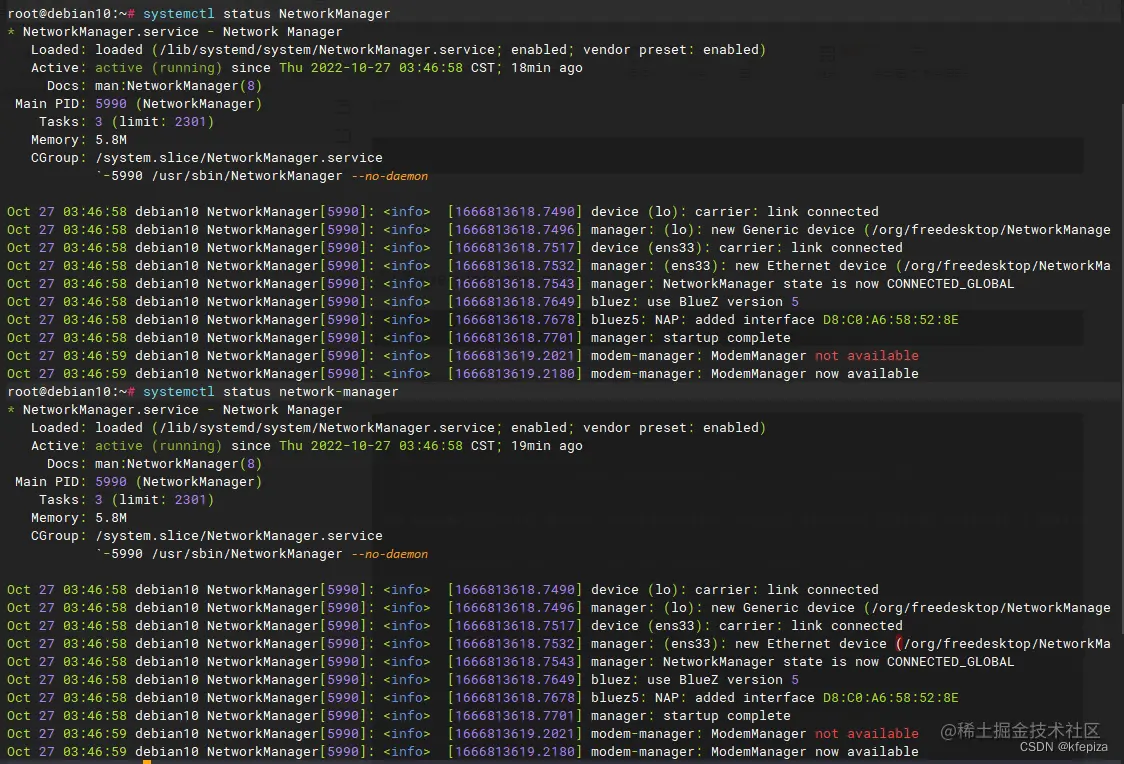Click "ModemManager now available" in the first status output
Viewport: 1124px width, 764px height.
[814, 373]
